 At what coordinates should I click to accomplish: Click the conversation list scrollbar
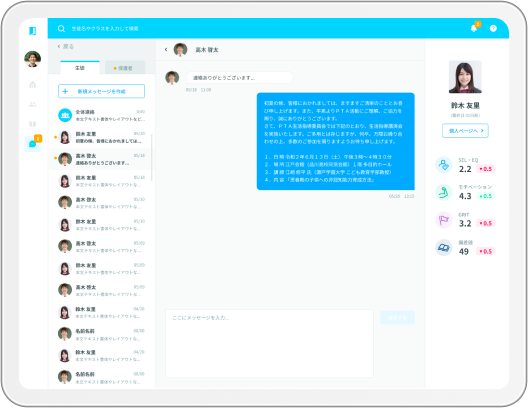click(152, 158)
